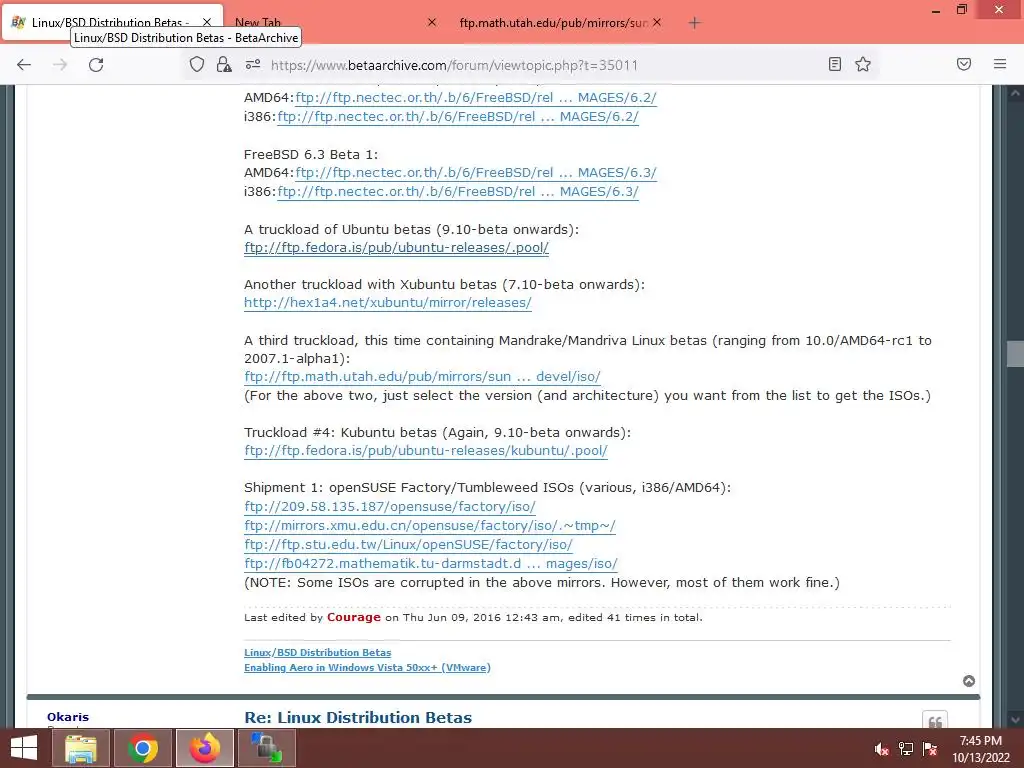Click Firefox taskbar icon
Image resolution: width=1024 pixels, height=768 pixels.
(x=204, y=748)
